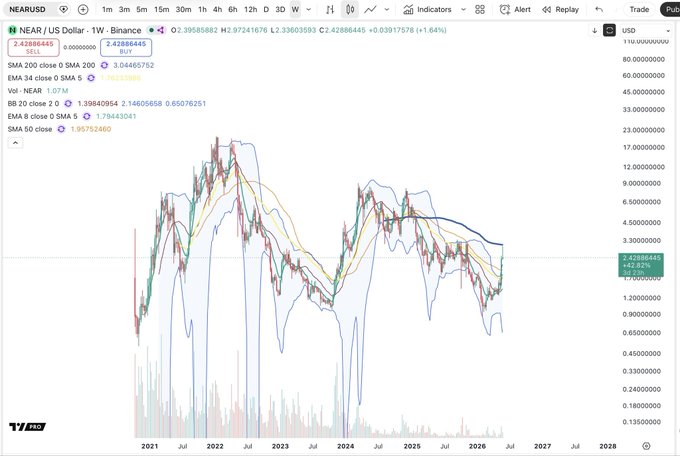Click the refresh icon beside BB 20
This screenshot has width=680, height=456.
click(68, 104)
